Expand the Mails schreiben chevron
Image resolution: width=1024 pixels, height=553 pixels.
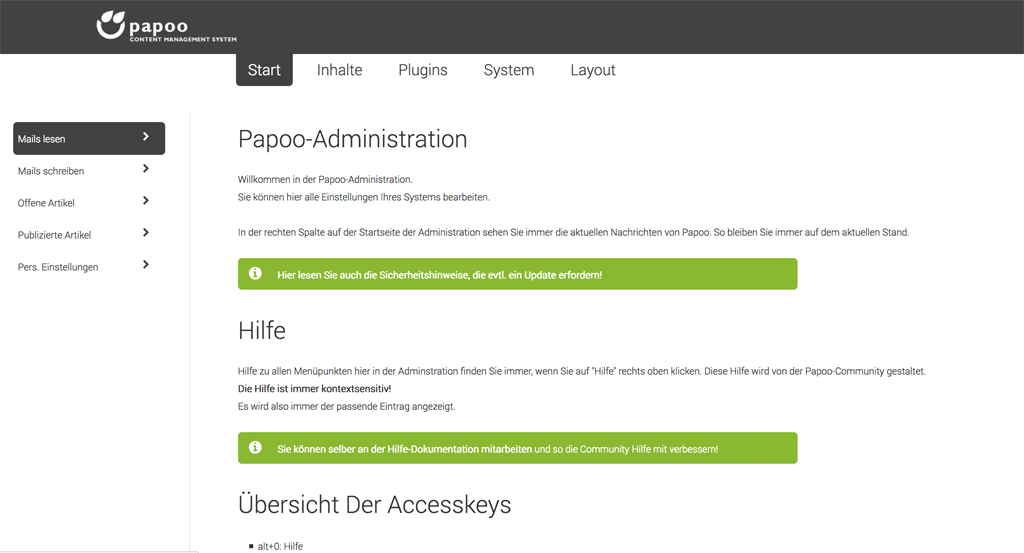pyautogui.click(x=146, y=168)
